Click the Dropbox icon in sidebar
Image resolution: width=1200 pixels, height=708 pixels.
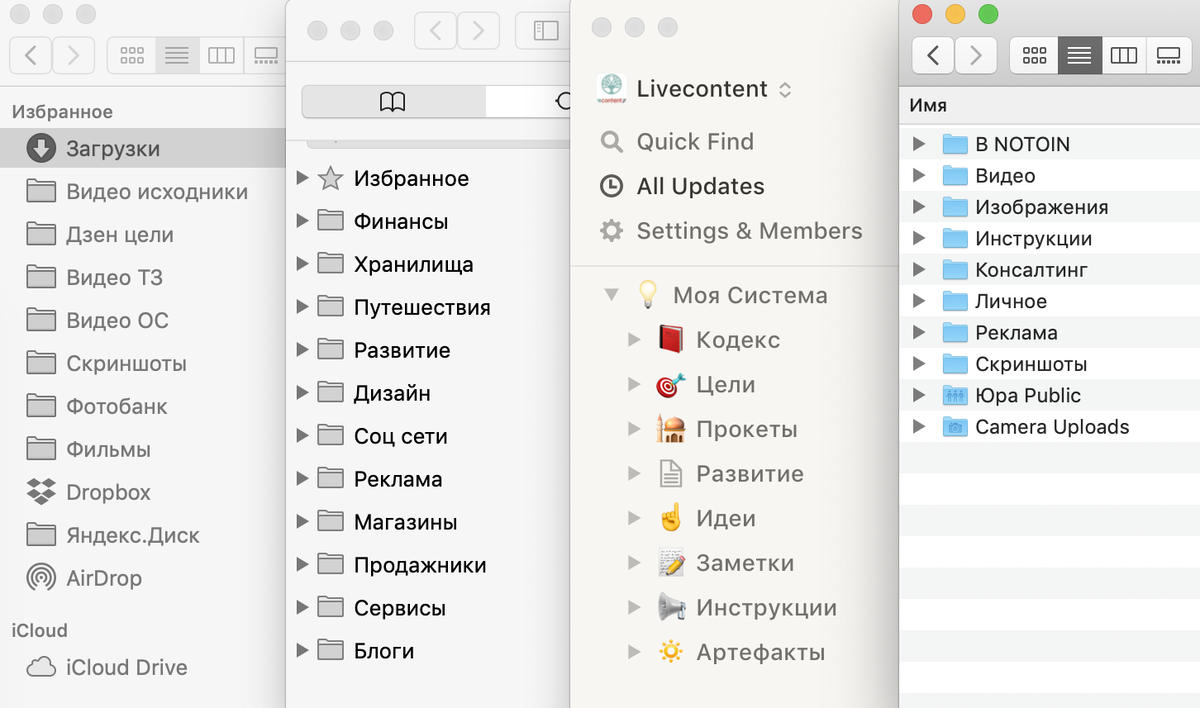[x=41, y=492]
